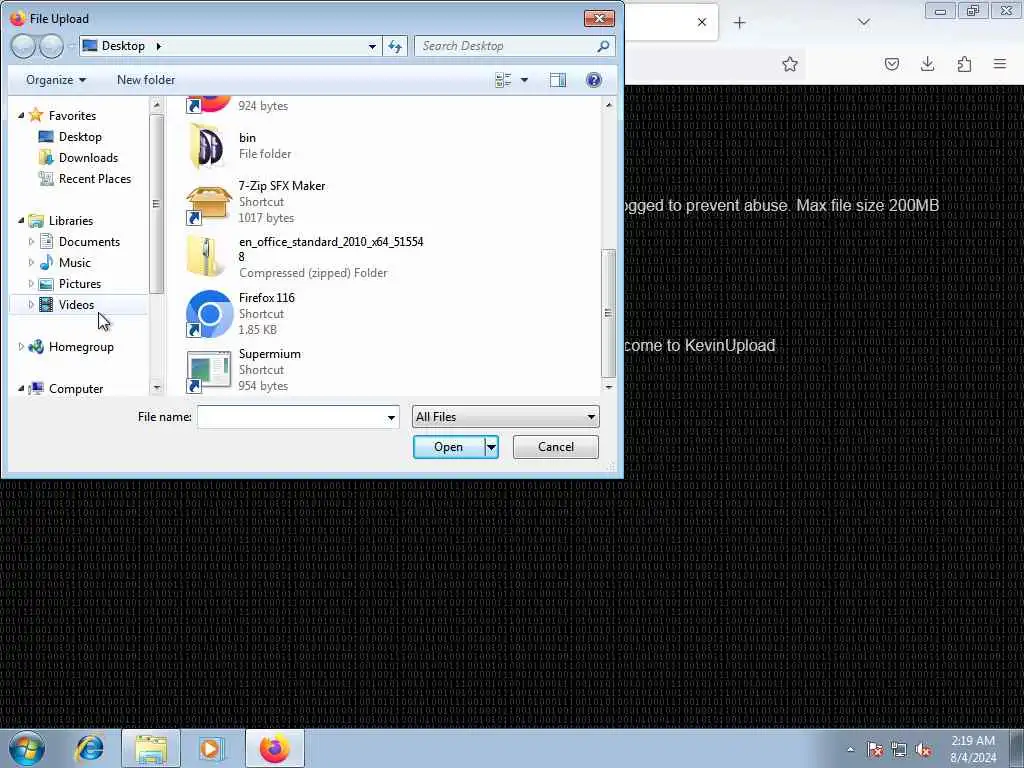Screen dimensions: 1024x768
Task: Click New folder in toolbar
Action: click(146, 80)
